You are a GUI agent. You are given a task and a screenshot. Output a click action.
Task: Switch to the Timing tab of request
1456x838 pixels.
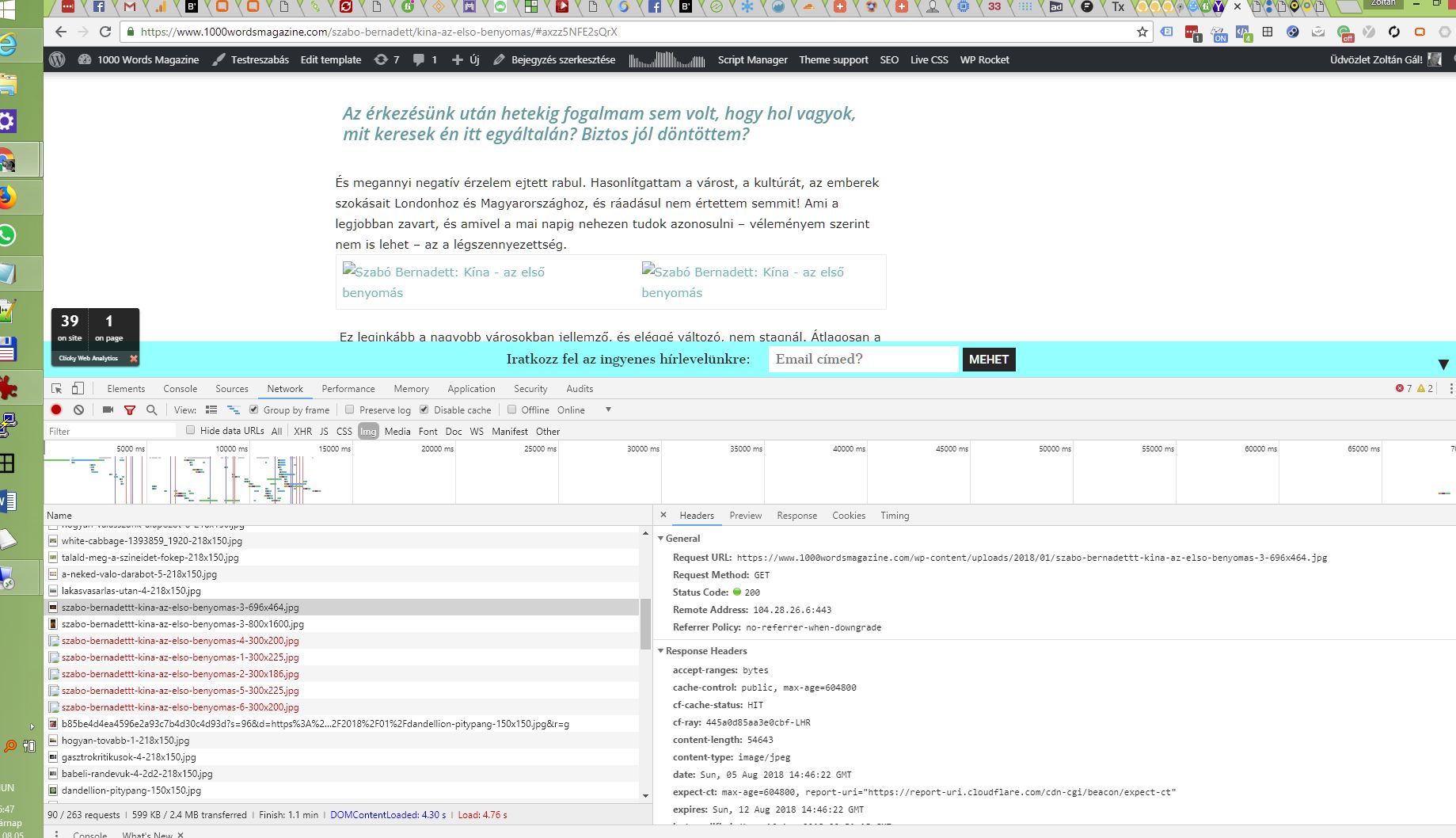[895, 515]
